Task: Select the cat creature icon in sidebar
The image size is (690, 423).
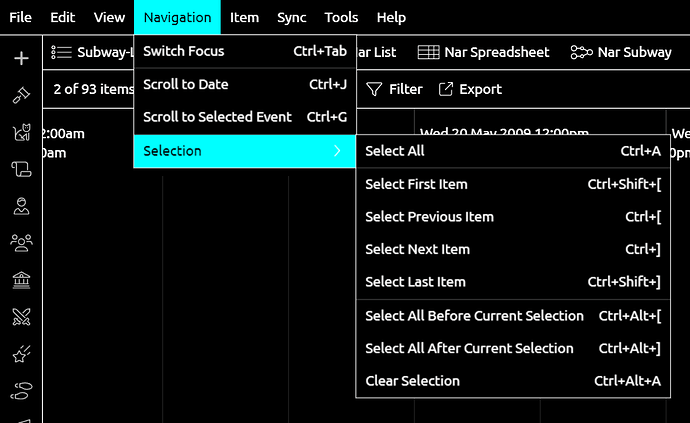Action: click(21, 132)
